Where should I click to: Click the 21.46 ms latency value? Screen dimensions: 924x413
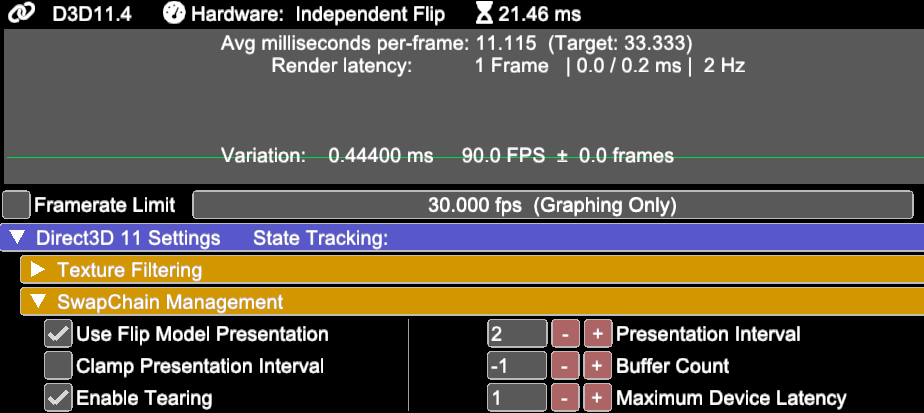click(x=539, y=15)
